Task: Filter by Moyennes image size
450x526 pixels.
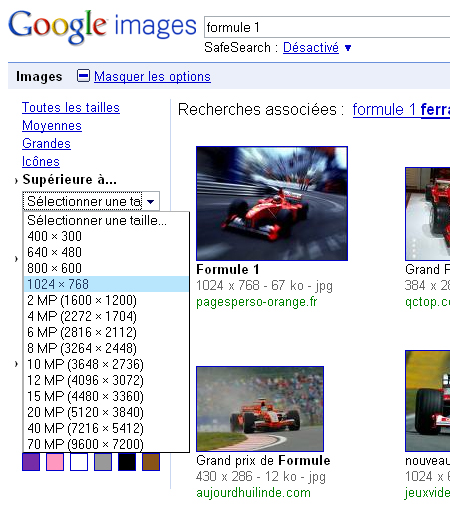Action: (x=52, y=126)
